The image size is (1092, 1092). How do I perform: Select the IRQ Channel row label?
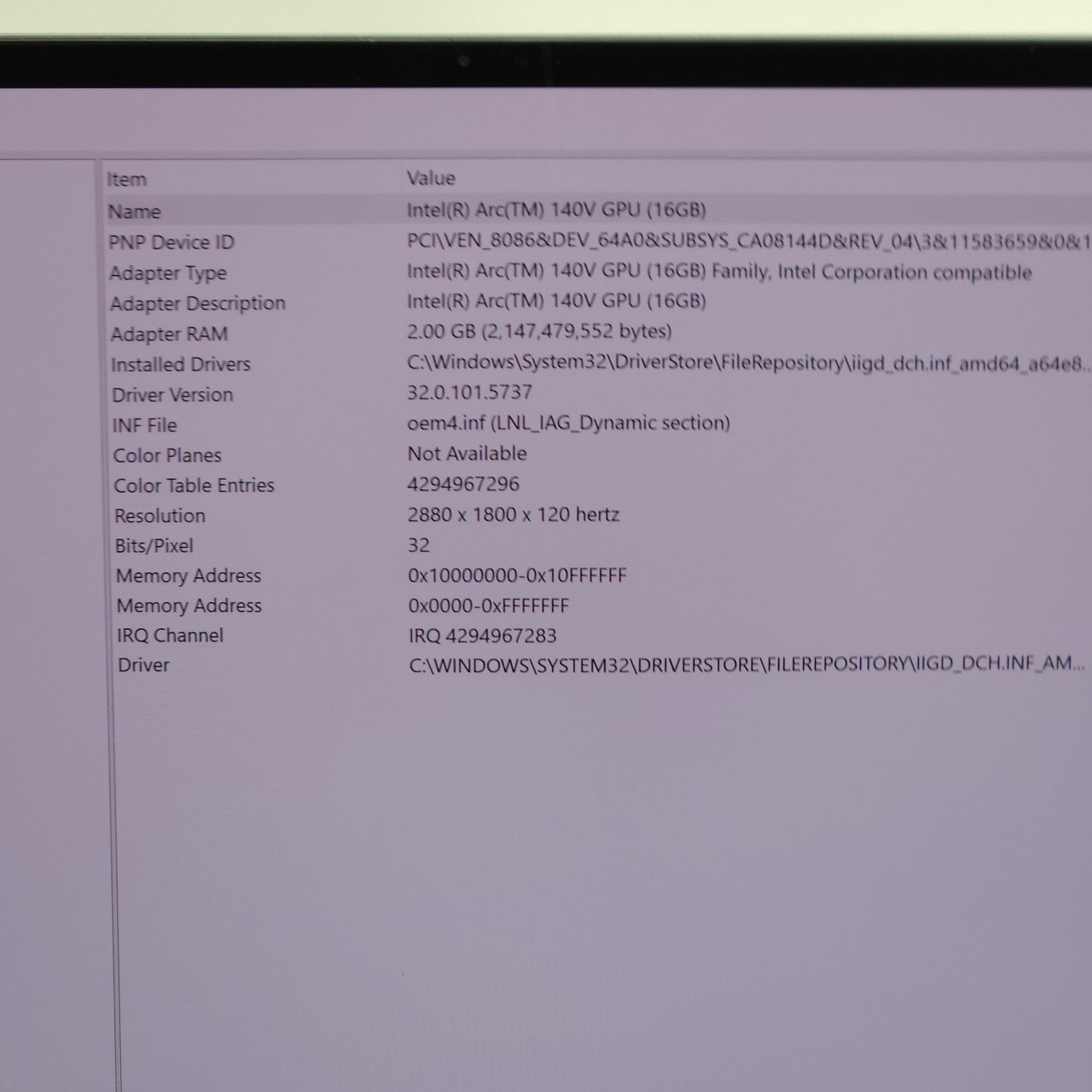click(x=170, y=636)
